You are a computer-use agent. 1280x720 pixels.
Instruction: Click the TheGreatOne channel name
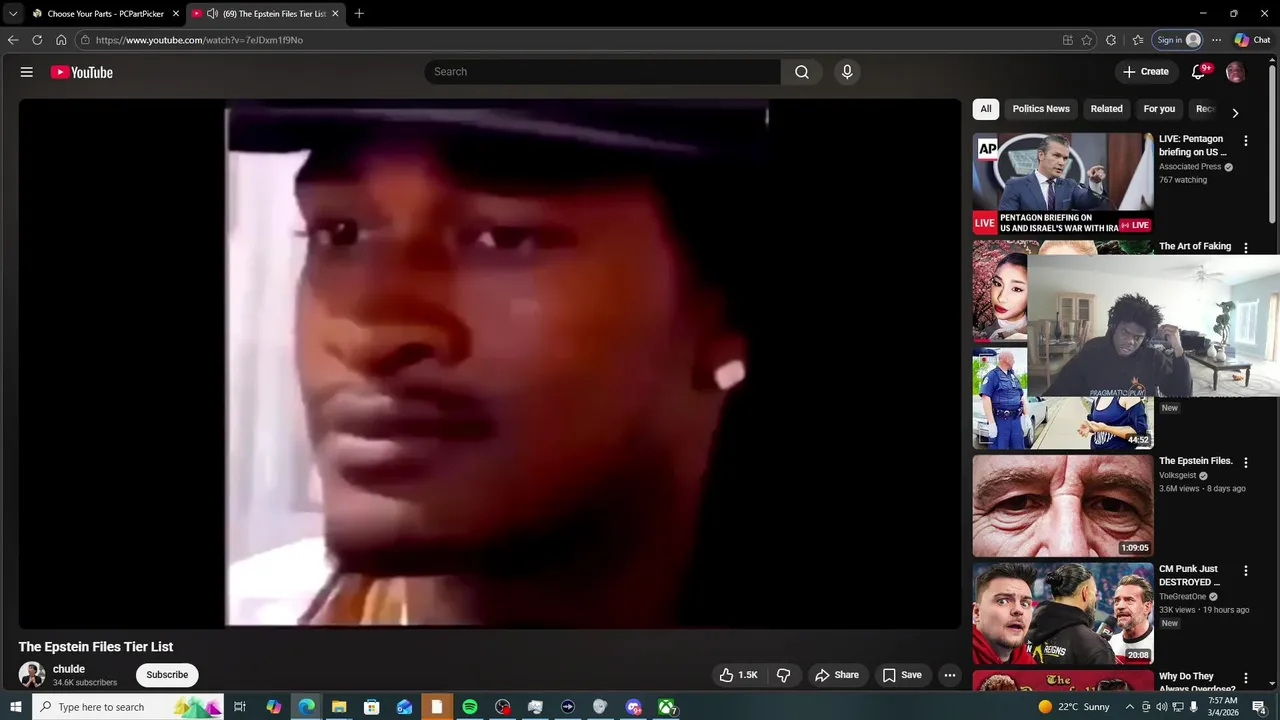1183,597
